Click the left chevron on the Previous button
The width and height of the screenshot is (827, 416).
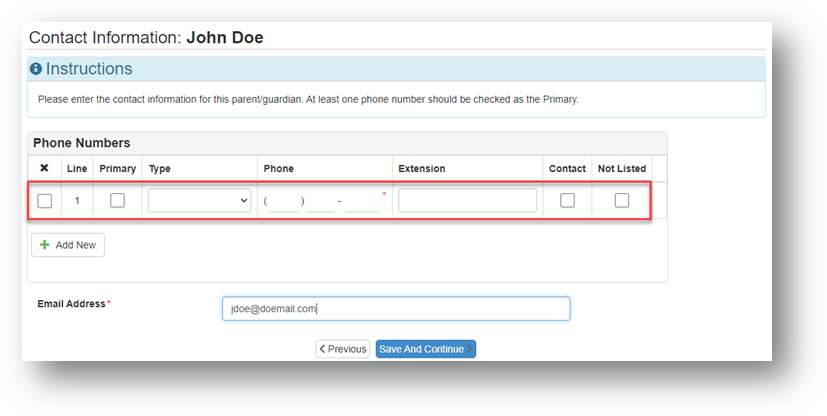tap(322, 349)
